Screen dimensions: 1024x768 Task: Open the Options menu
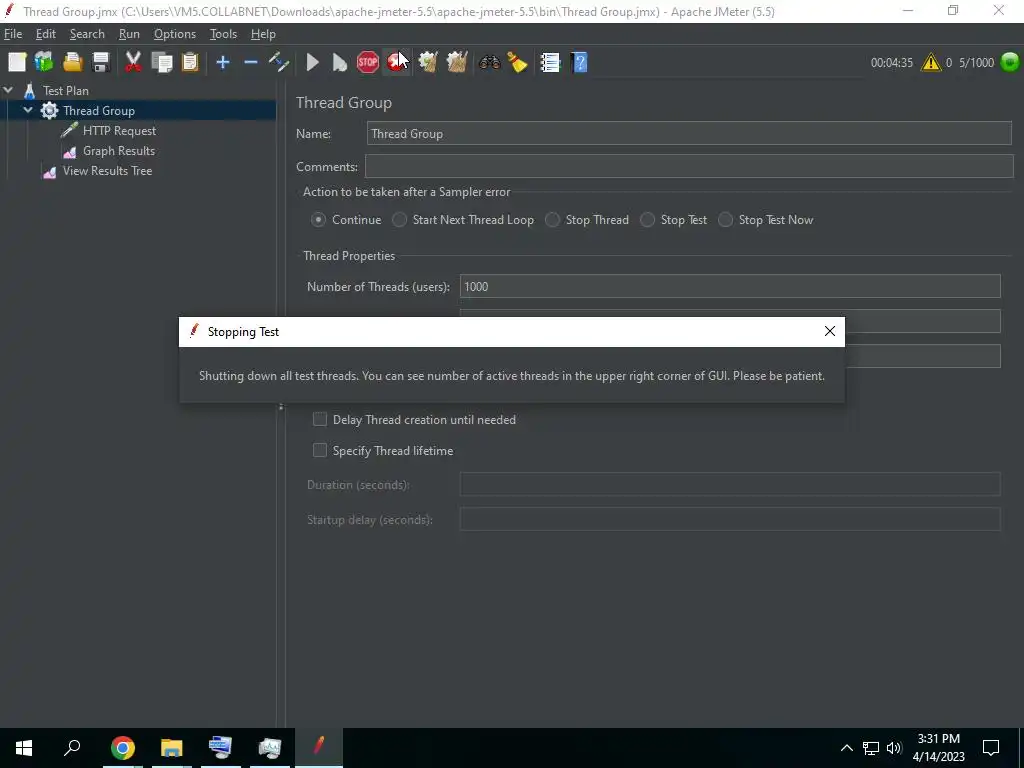point(174,34)
